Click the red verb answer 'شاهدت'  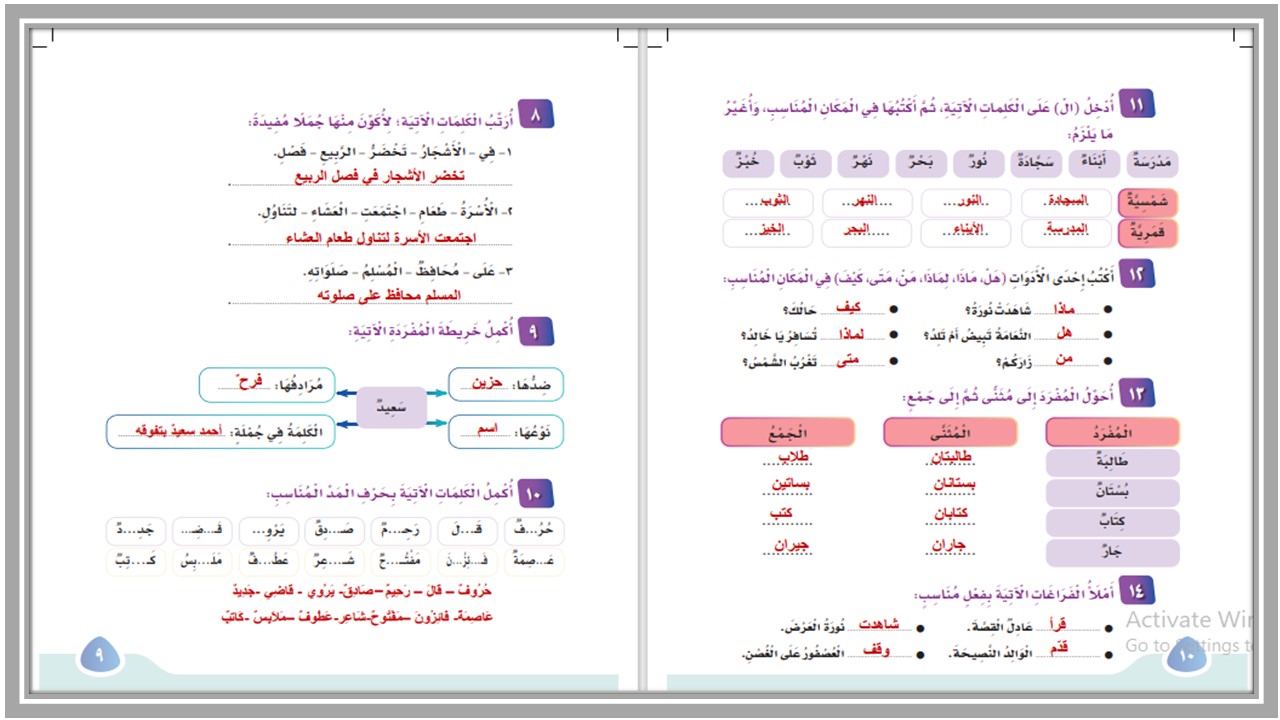(879, 625)
